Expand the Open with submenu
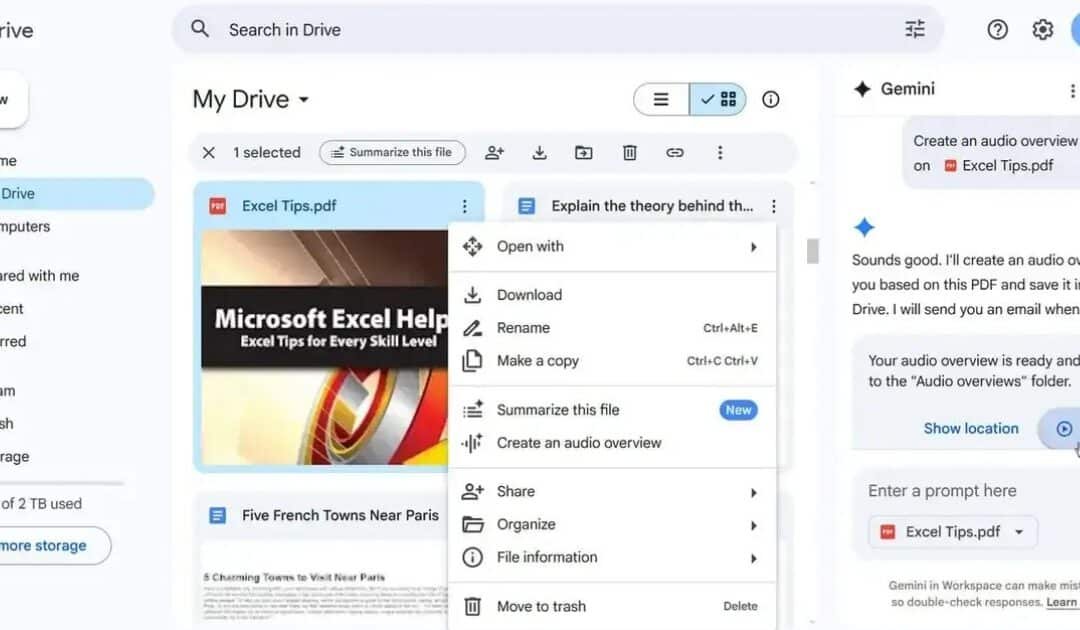Viewport: 1080px width, 630px height. click(x=754, y=246)
